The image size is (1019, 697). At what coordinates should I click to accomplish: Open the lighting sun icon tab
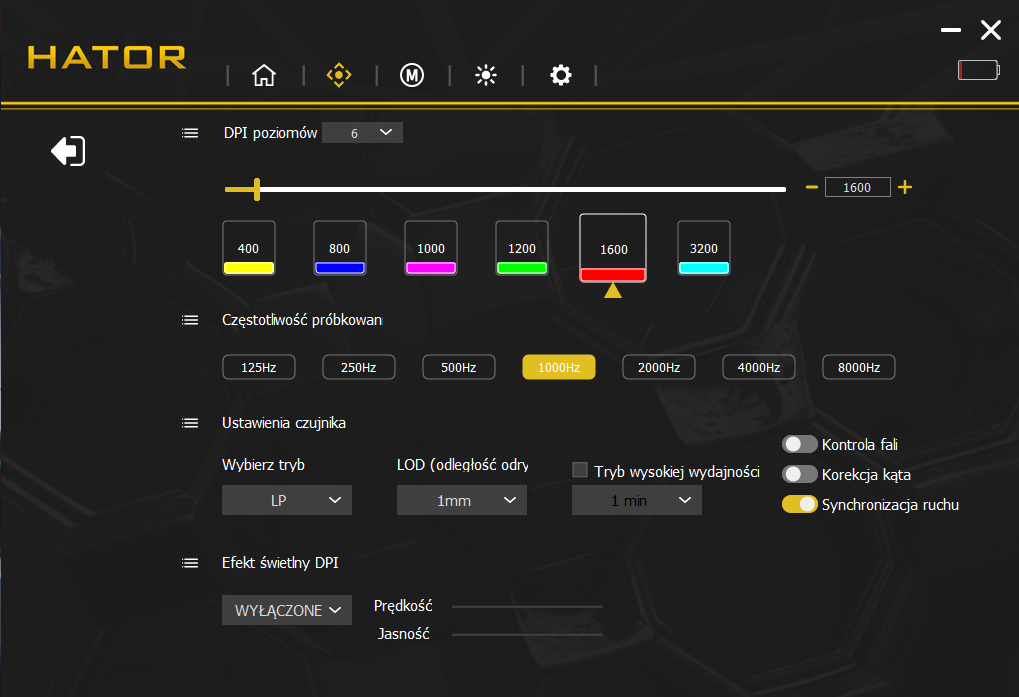486,75
